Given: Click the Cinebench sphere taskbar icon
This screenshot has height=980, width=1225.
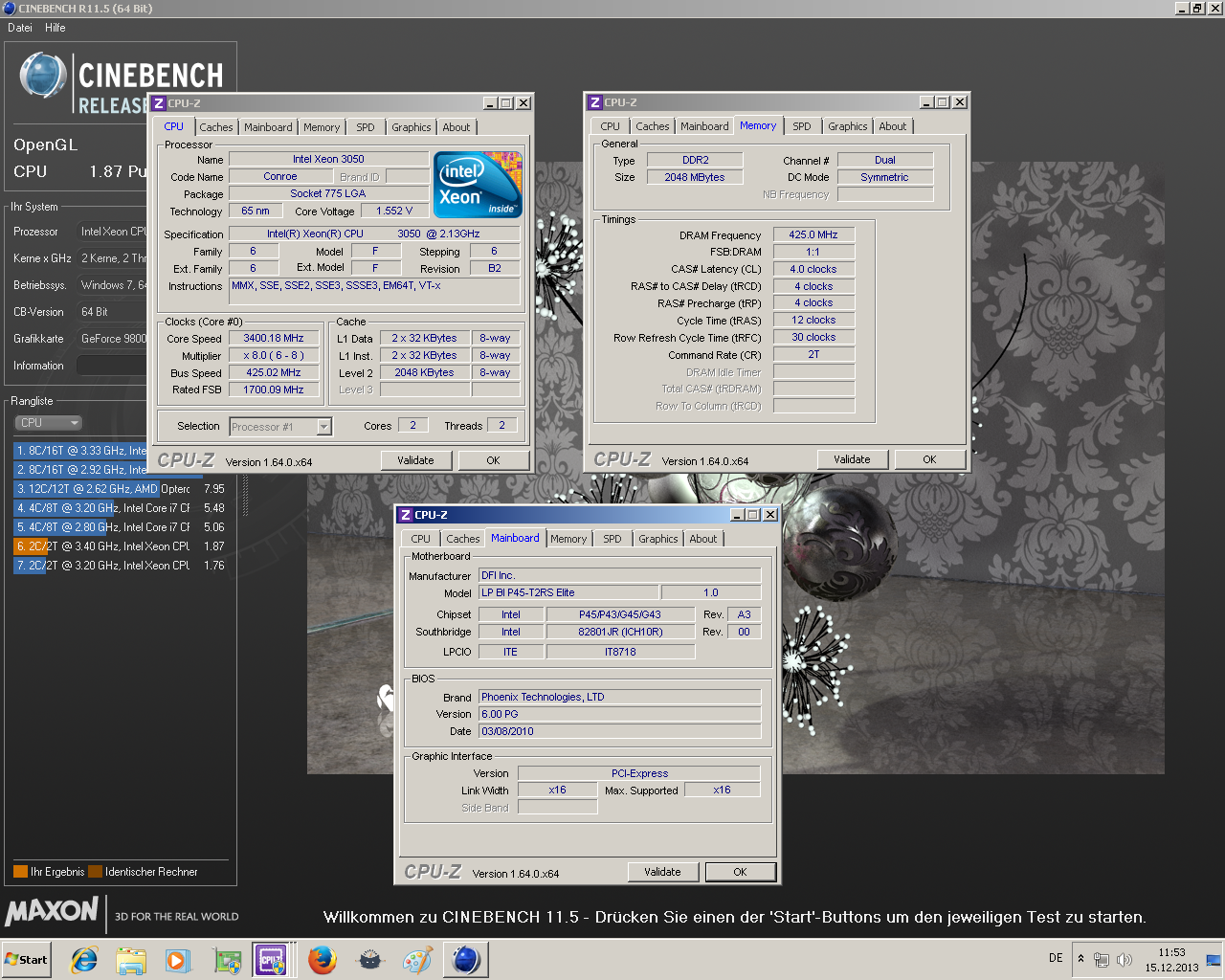Looking at the screenshot, I should click(x=466, y=960).
